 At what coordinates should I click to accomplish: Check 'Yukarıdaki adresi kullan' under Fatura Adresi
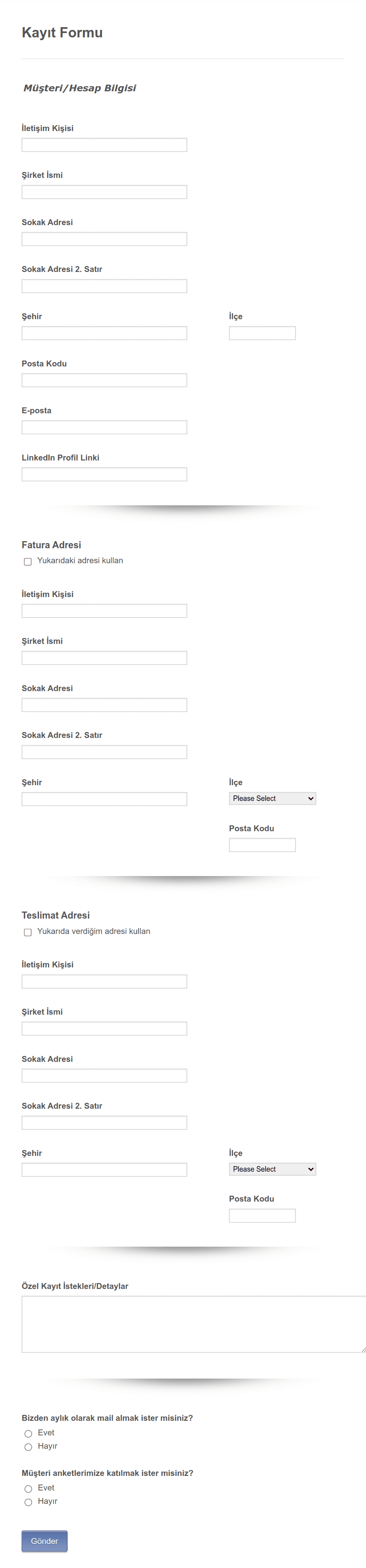(x=28, y=562)
